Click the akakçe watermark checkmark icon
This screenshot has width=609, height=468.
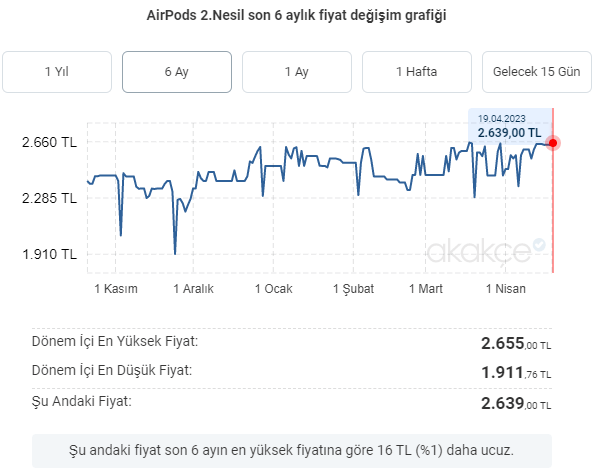coord(539,245)
